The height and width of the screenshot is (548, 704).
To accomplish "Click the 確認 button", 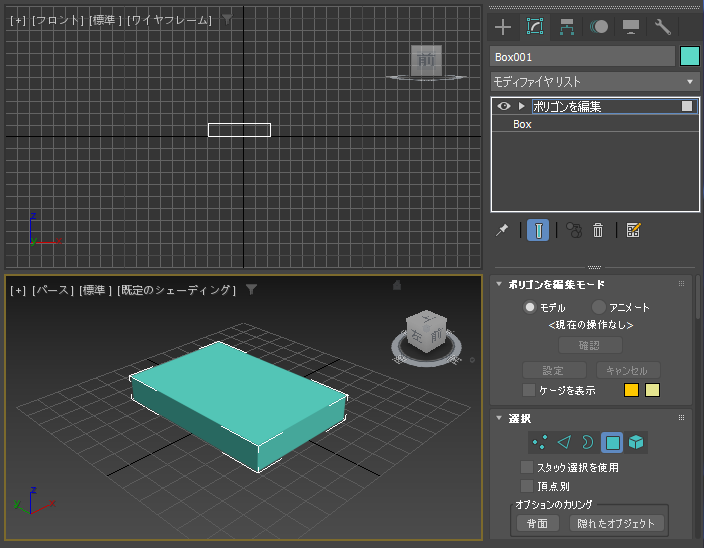I will pos(590,345).
